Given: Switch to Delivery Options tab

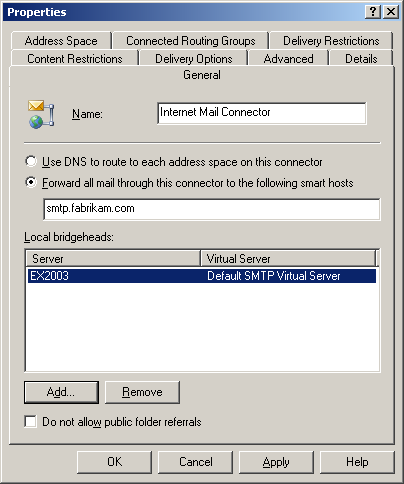Looking at the screenshot, I should 194,59.
